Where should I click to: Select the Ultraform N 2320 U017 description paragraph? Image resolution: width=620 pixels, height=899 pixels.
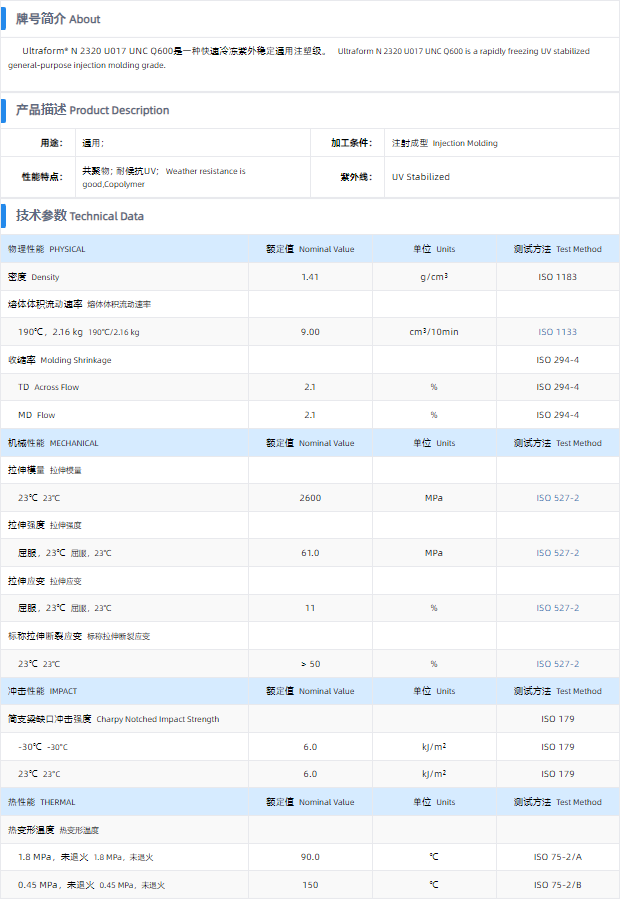pyautogui.click(x=299, y=58)
